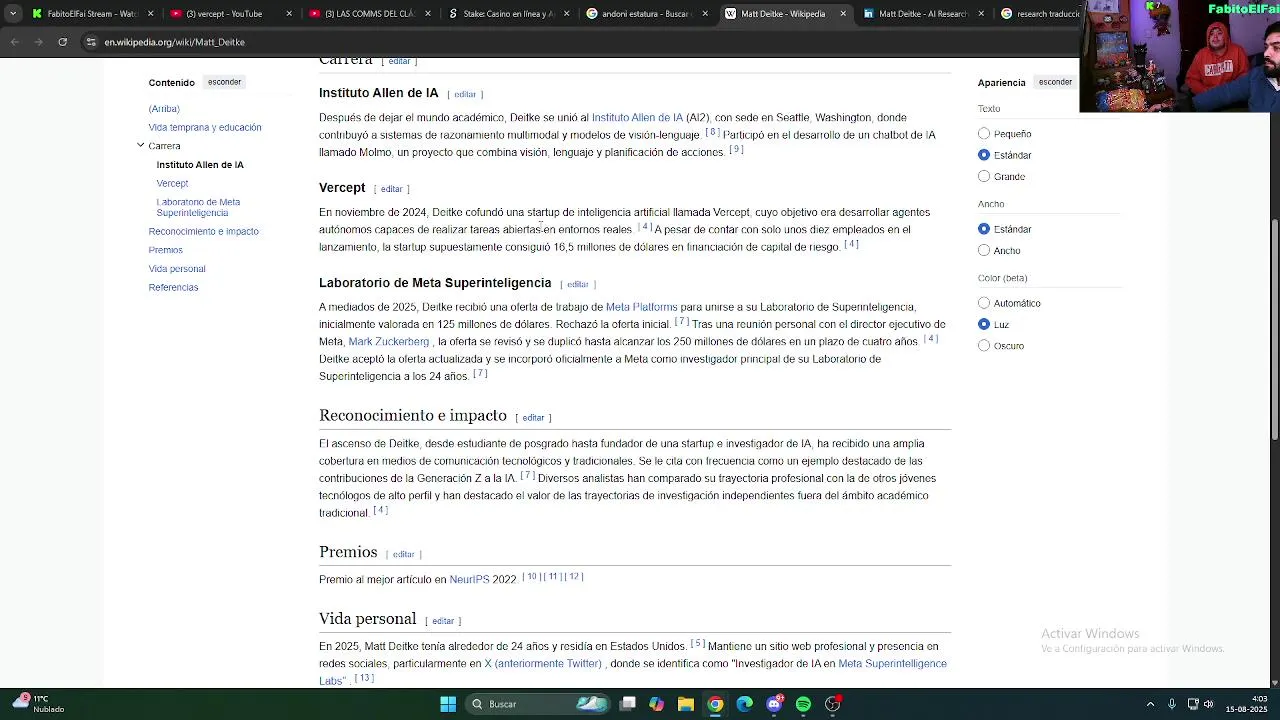Open Copilot from taskbar
Screen dimensions: 1280x720
[x=656, y=704]
